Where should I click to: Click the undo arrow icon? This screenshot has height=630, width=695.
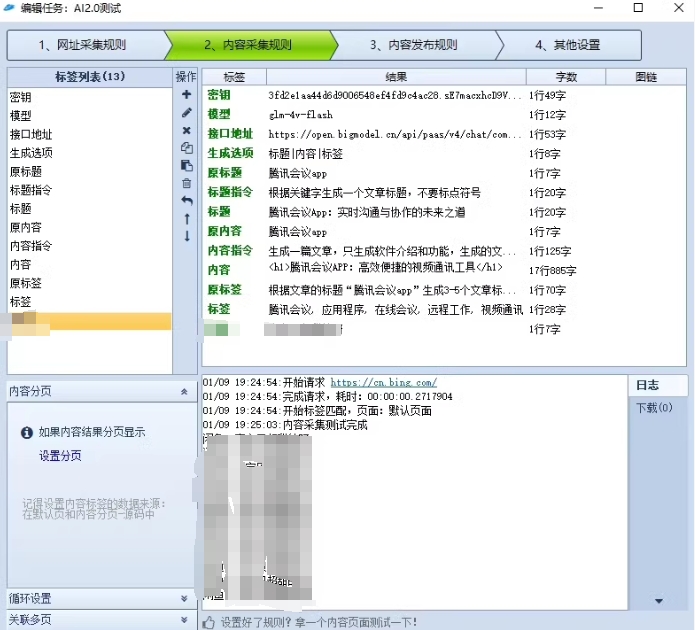pyautogui.click(x=187, y=201)
